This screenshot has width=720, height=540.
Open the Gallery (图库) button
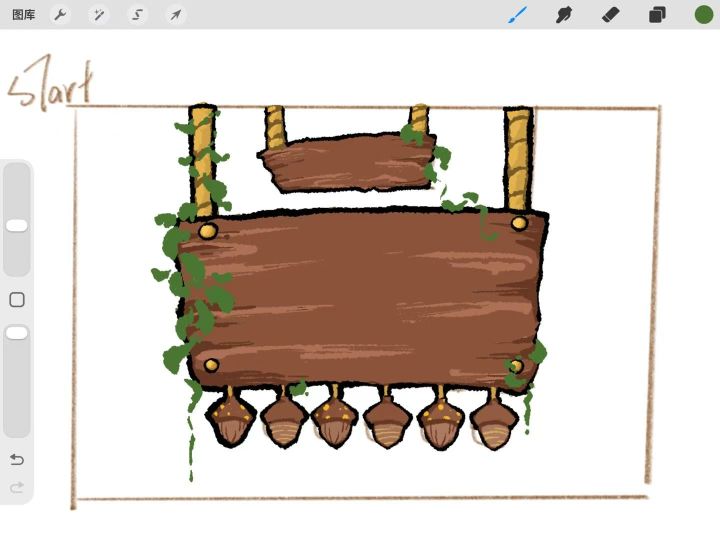point(23,15)
